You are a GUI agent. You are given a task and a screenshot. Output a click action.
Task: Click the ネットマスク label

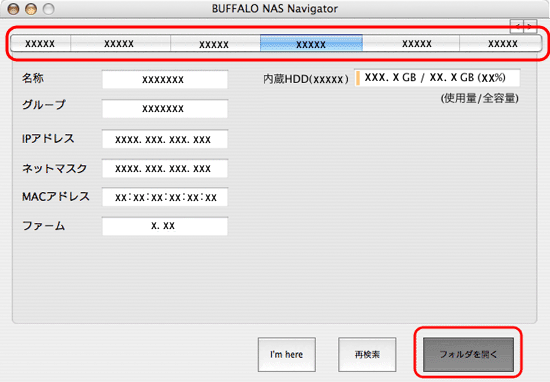54,168
